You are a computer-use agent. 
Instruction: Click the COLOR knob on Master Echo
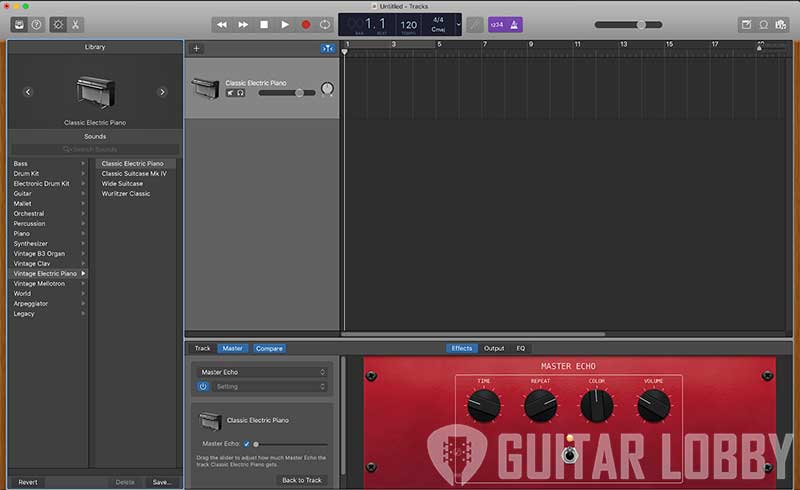pos(597,405)
